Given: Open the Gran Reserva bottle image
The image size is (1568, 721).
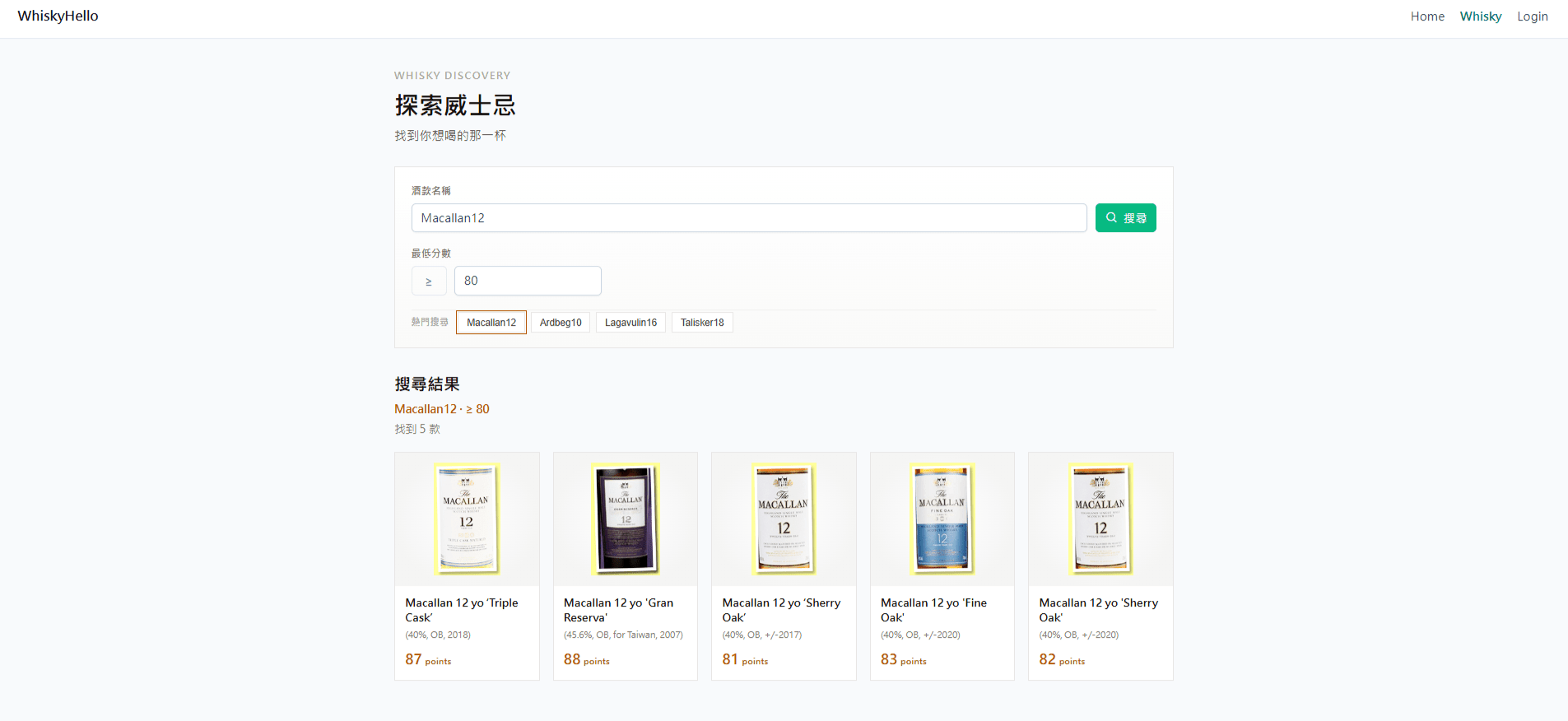Looking at the screenshot, I should [x=626, y=519].
